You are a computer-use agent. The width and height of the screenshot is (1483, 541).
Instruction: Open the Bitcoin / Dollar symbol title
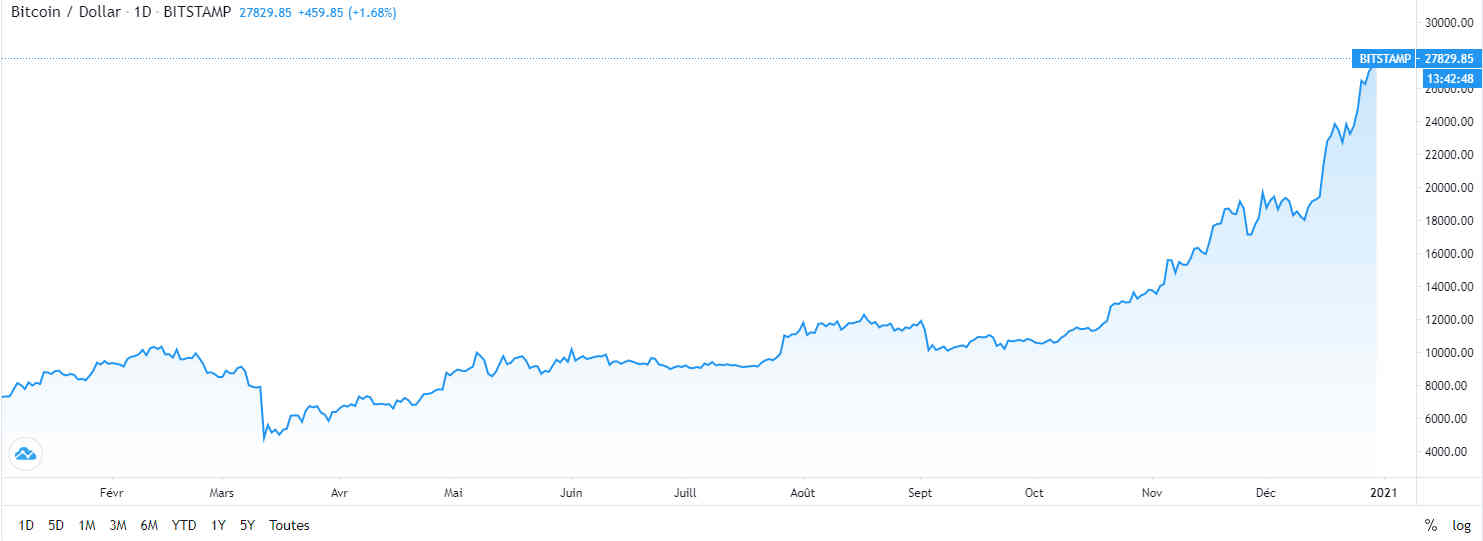tap(66, 13)
